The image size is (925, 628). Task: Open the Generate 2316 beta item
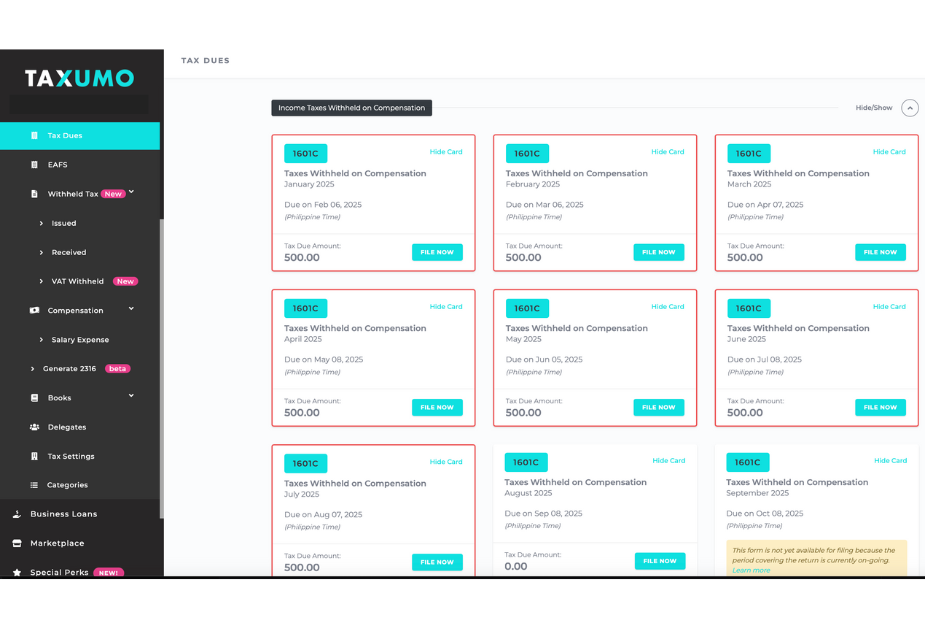[x=70, y=369]
